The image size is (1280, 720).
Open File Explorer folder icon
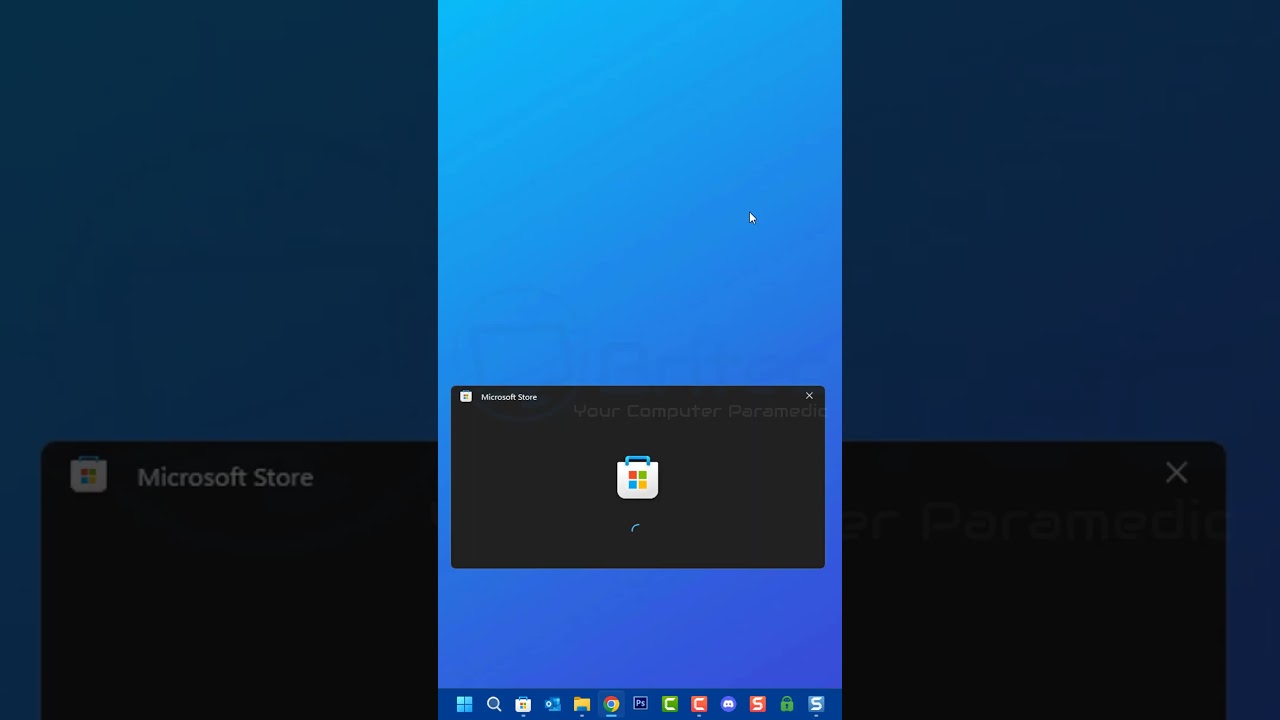tap(582, 704)
